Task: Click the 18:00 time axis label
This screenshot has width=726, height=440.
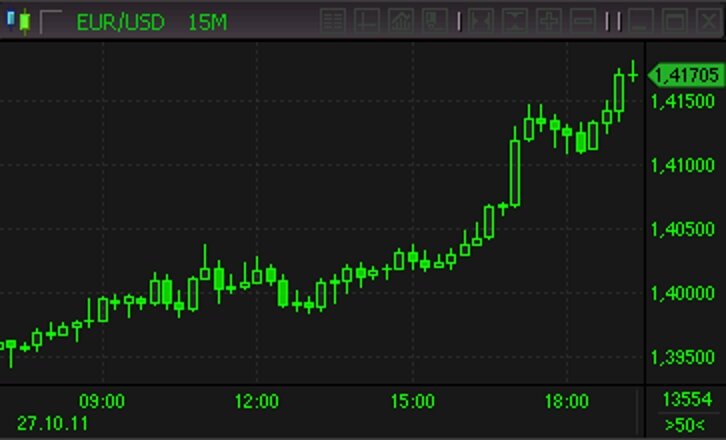Action: pyautogui.click(x=567, y=401)
